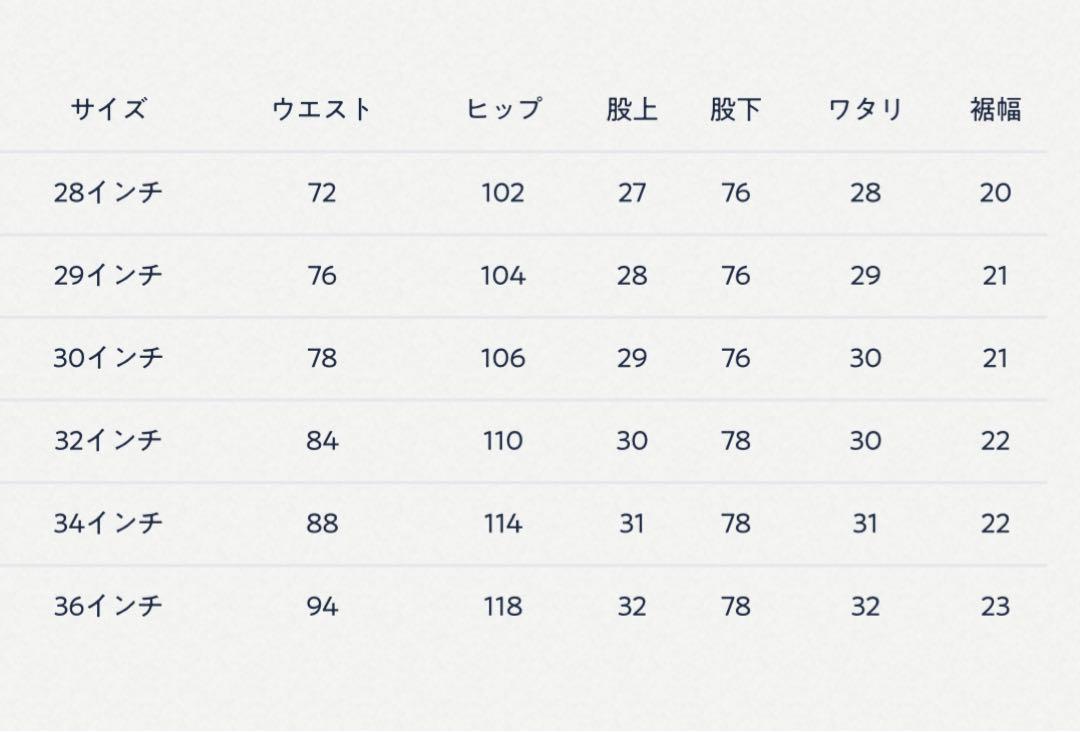Viewport: 1080px width, 732px height.
Task: Select the 28インチ size row label
Action: pos(108,193)
